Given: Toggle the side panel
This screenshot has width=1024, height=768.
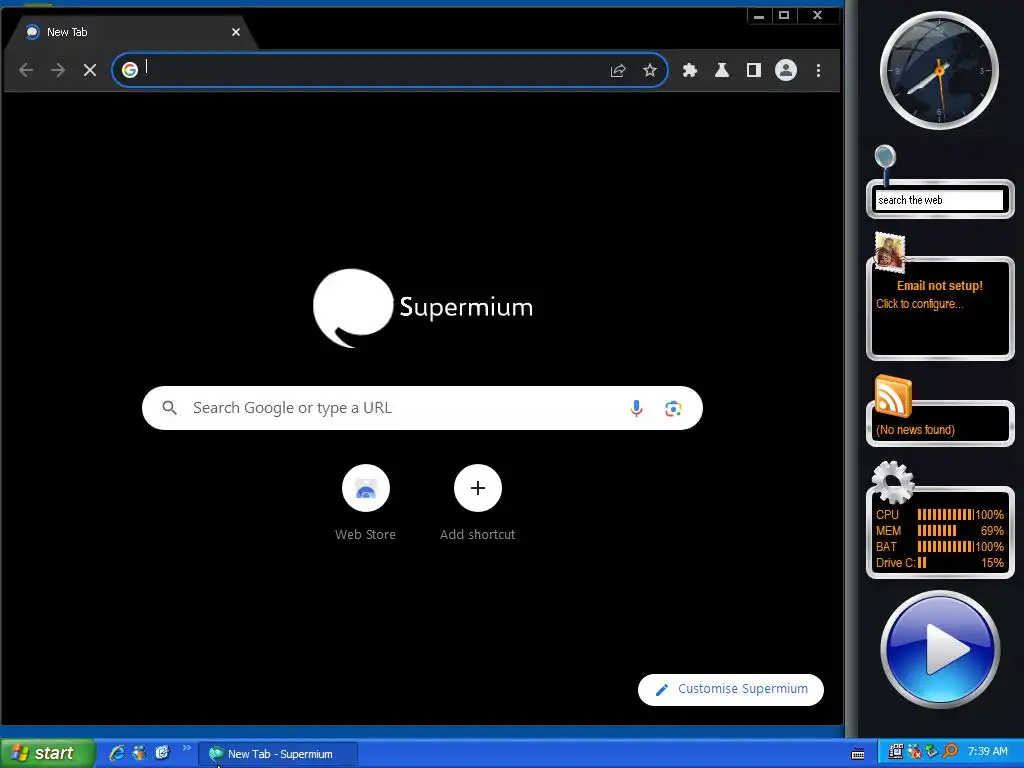Looking at the screenshot, I should click(754, 70).
